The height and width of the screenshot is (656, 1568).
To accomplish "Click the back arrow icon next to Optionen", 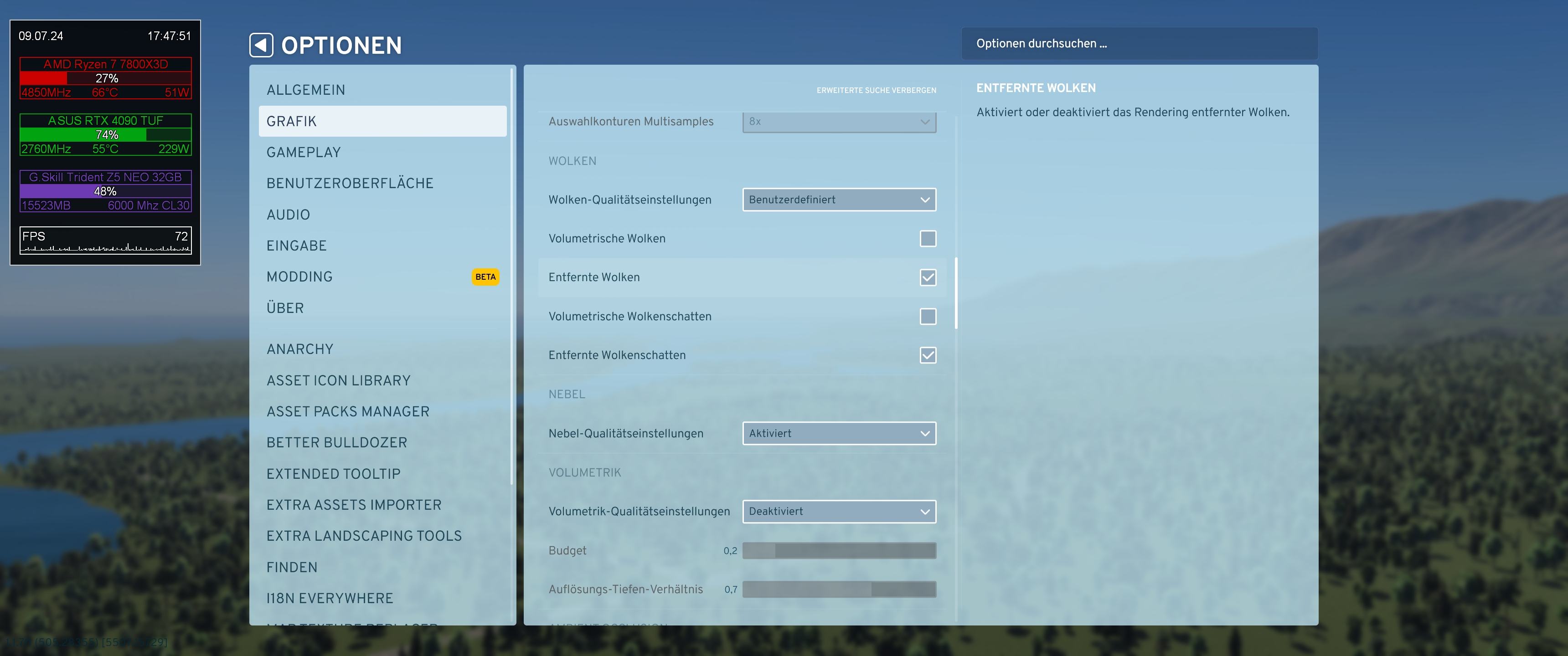I will coord(261,45).
